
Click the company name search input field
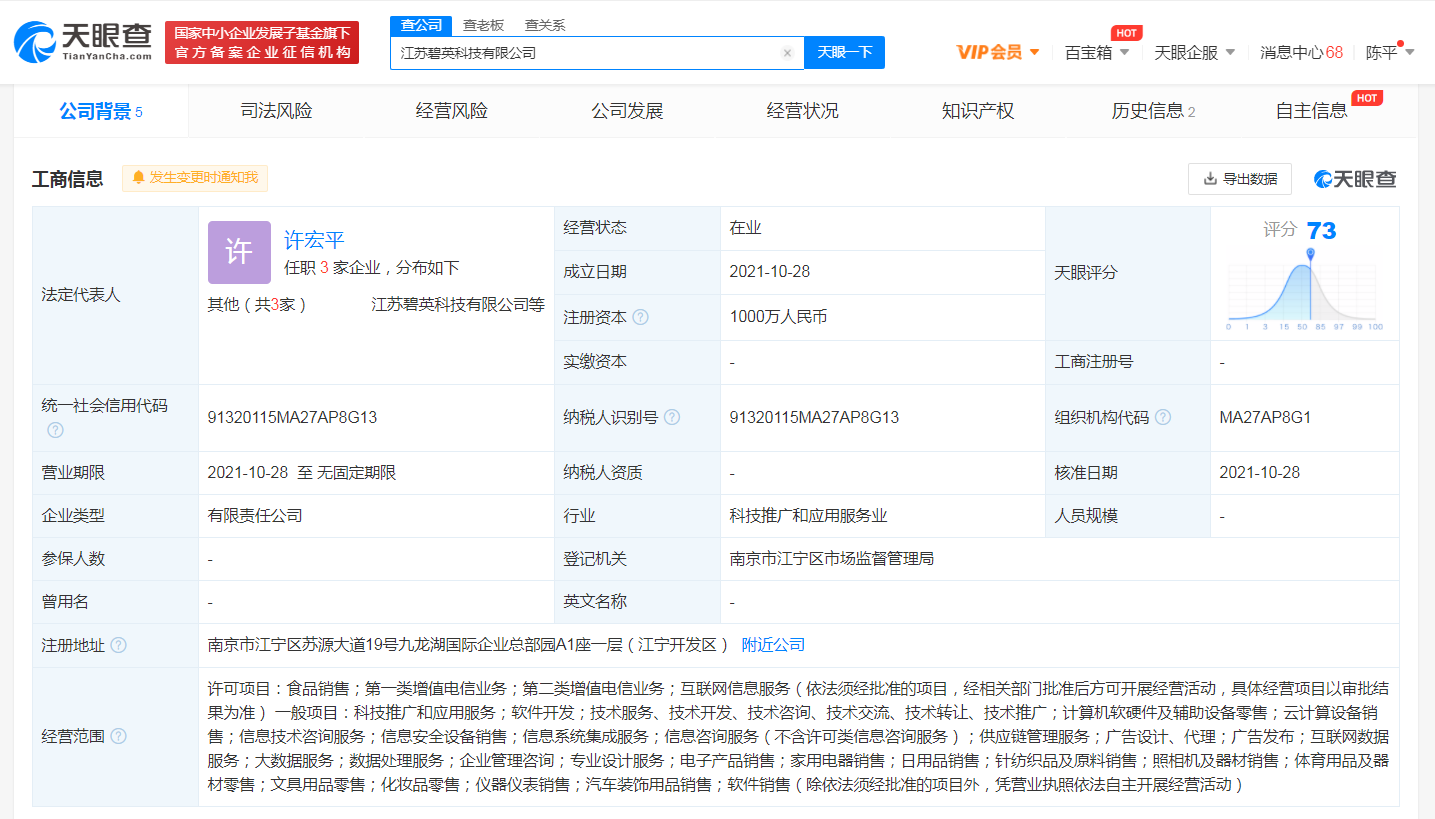coord(585,53)
